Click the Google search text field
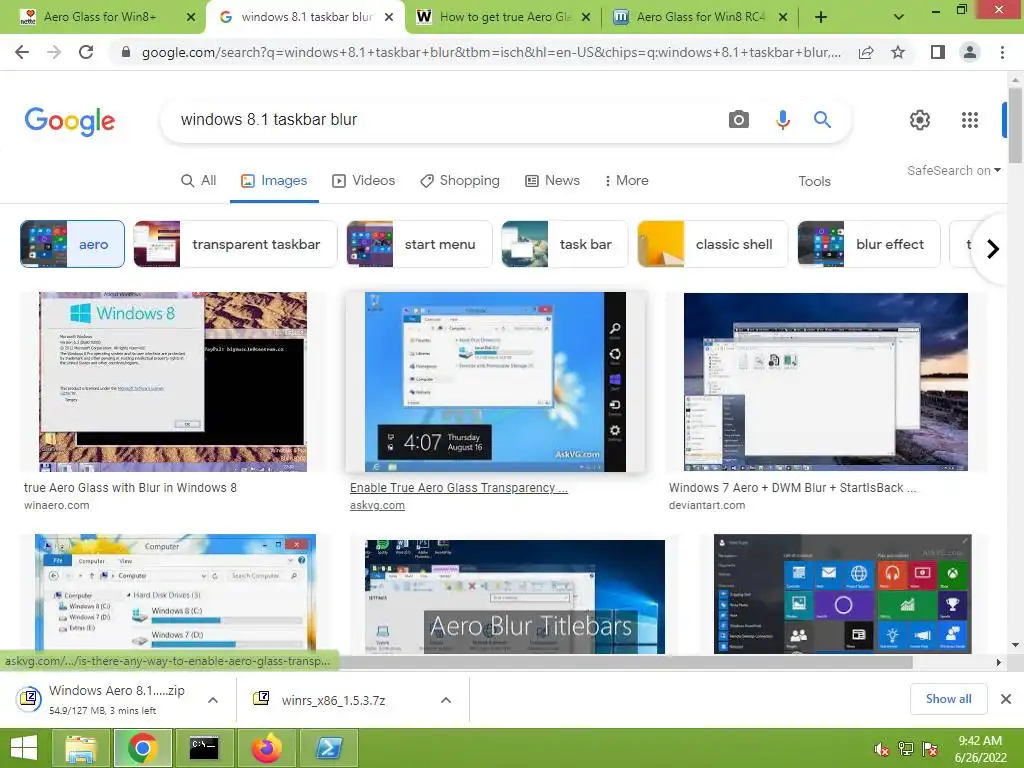Screen dimensions: 1024x768 (x=444, y=120)
